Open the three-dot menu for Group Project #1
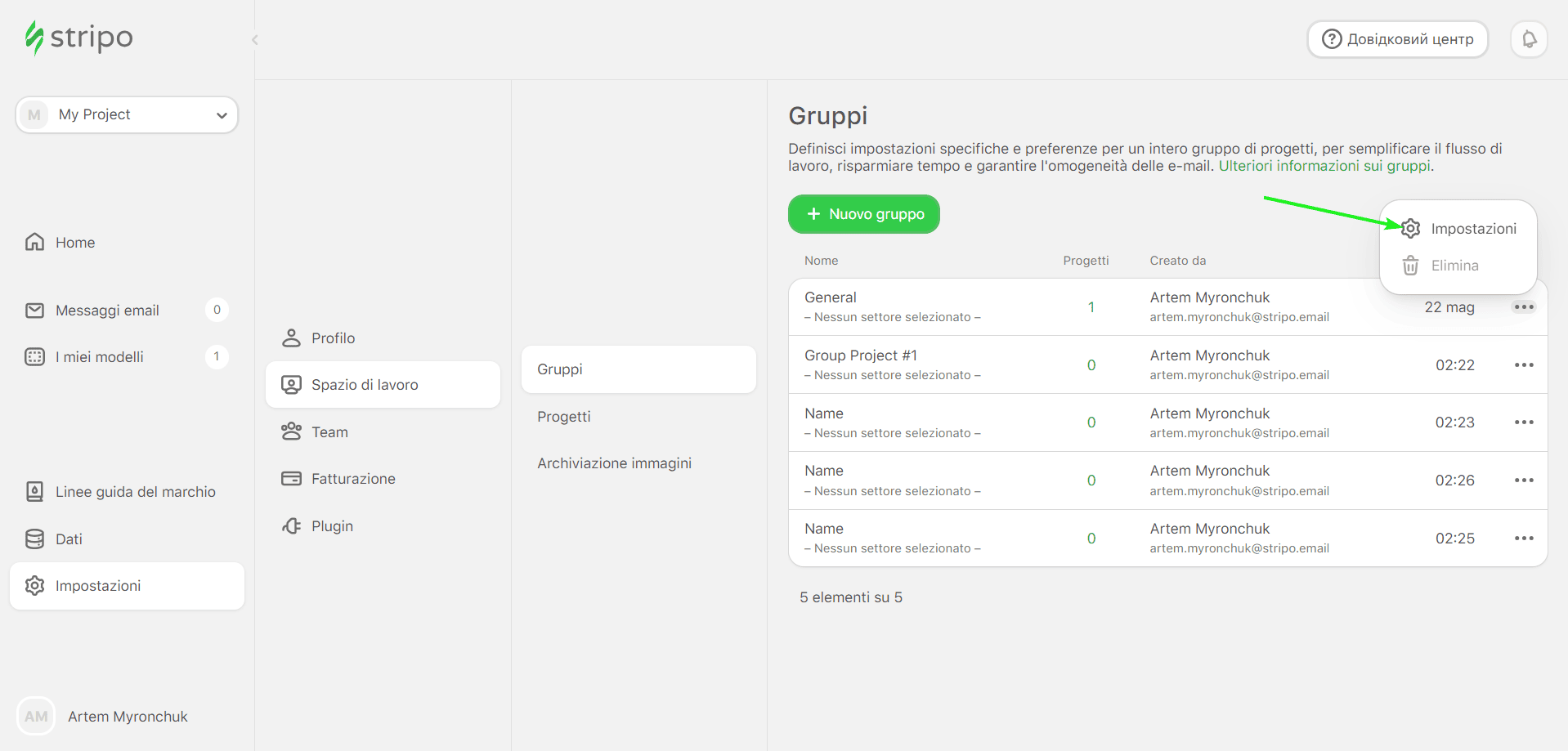The height and width of the screenshot is (751, 1568). (x=1523, y=365)
